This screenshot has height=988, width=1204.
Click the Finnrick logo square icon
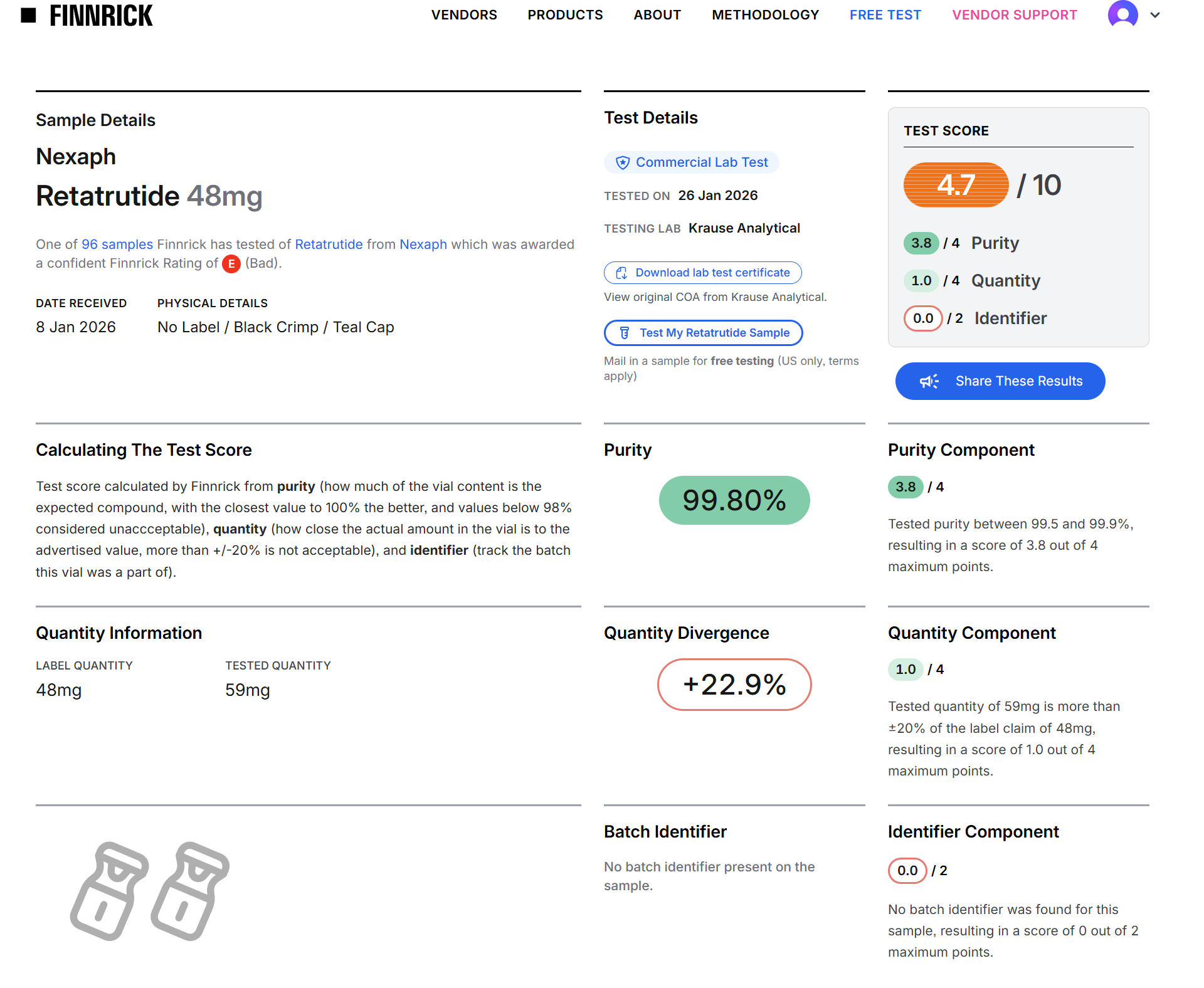28,15
